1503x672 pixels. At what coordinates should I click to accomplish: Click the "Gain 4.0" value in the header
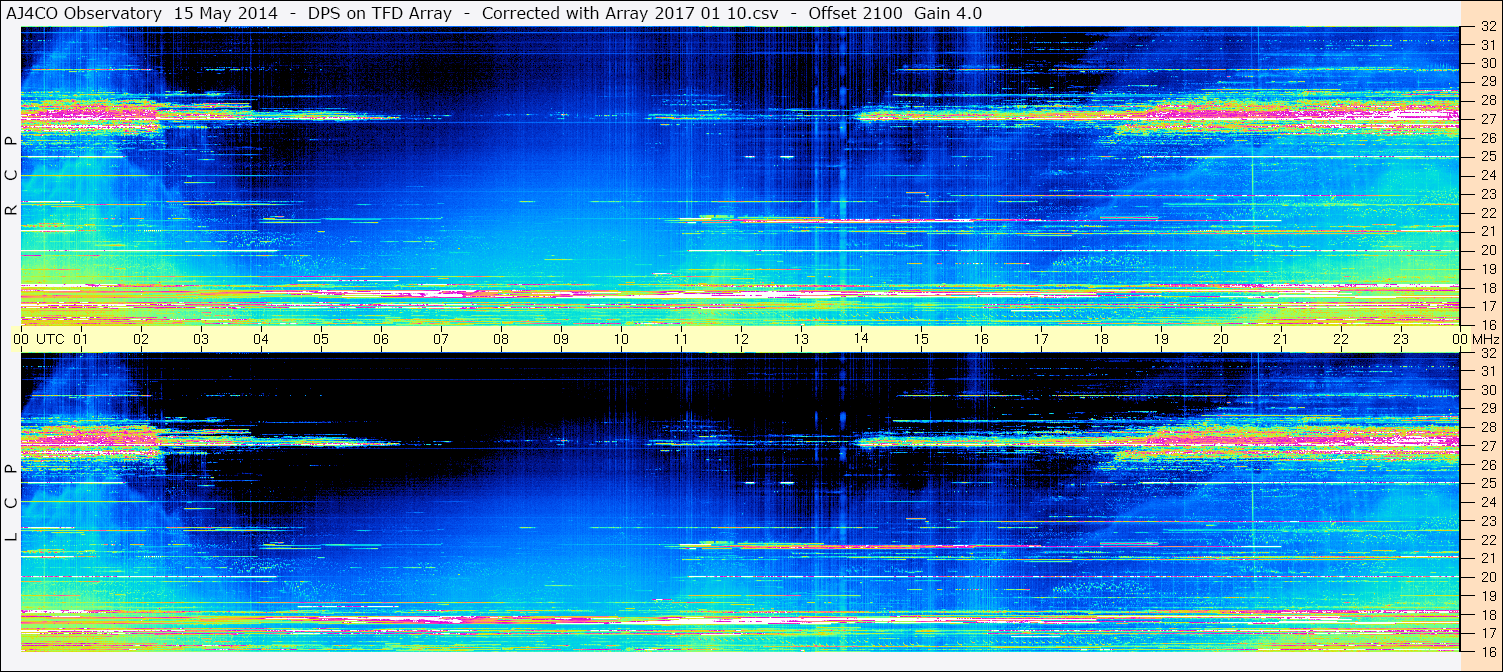coord(947,13)
